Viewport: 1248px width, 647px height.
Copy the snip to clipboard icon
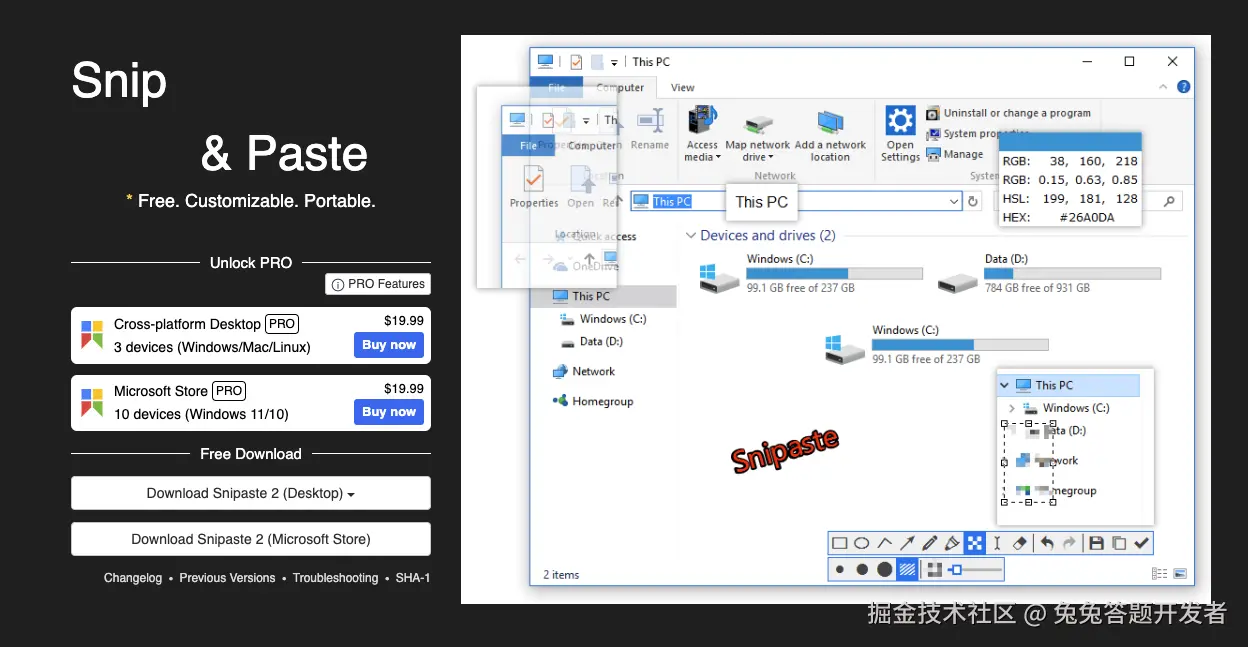(1119, 543)
